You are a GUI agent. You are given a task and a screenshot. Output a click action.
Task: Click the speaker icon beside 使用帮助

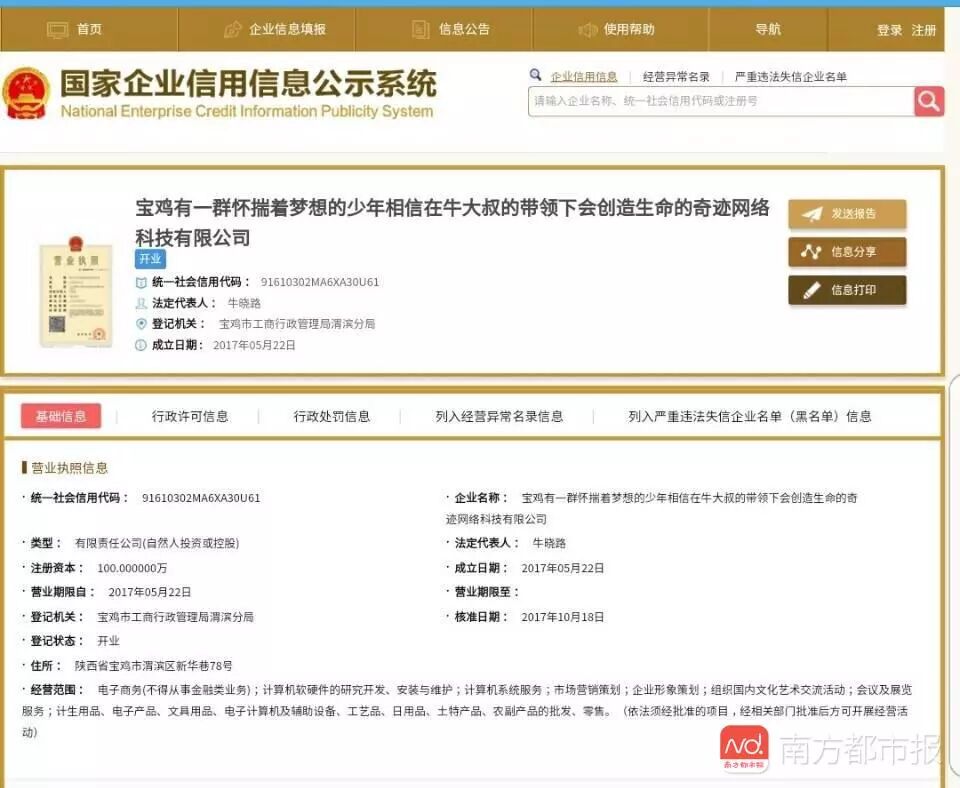coord(587,29)
